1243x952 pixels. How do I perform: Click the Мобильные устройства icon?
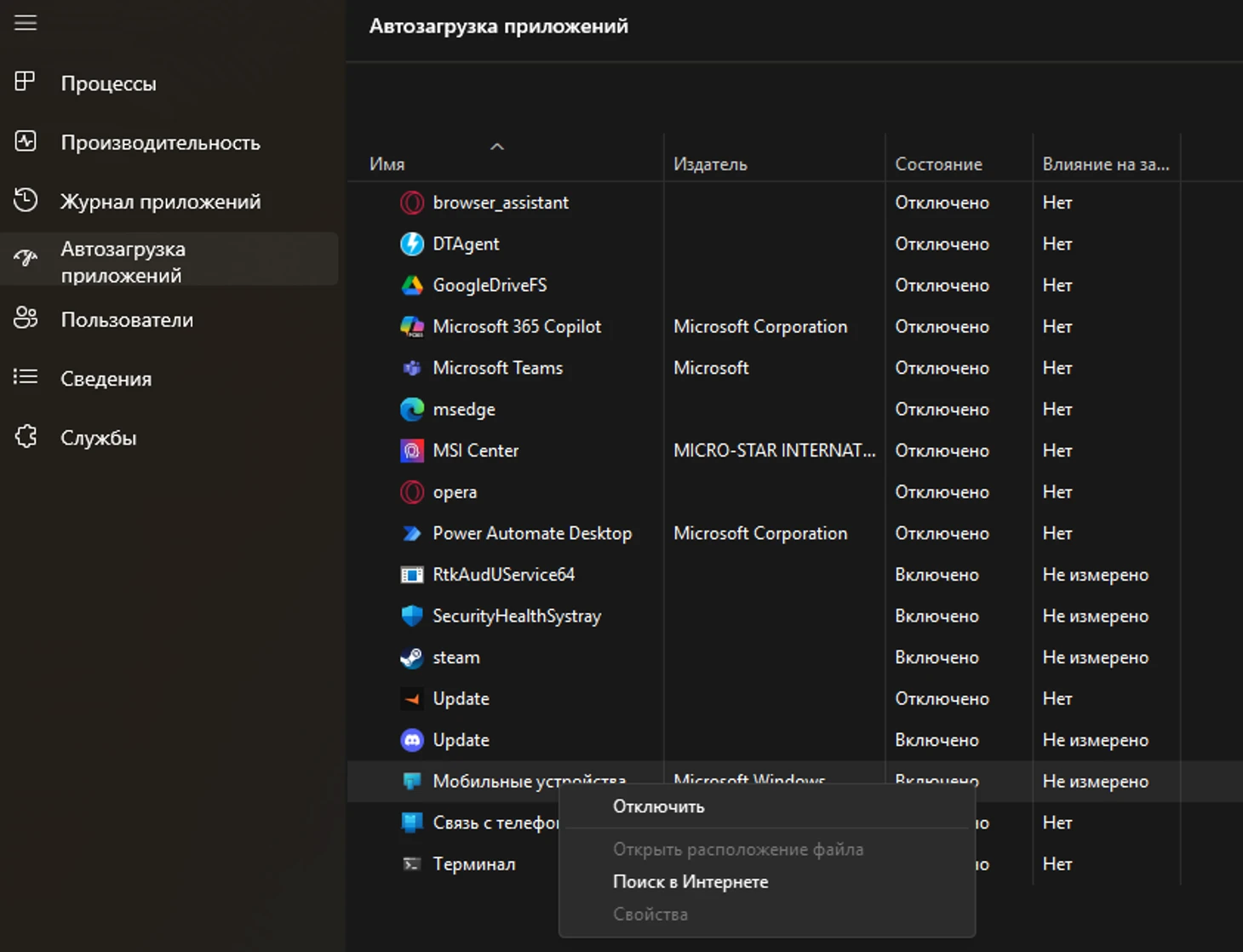tap(412, 781)
